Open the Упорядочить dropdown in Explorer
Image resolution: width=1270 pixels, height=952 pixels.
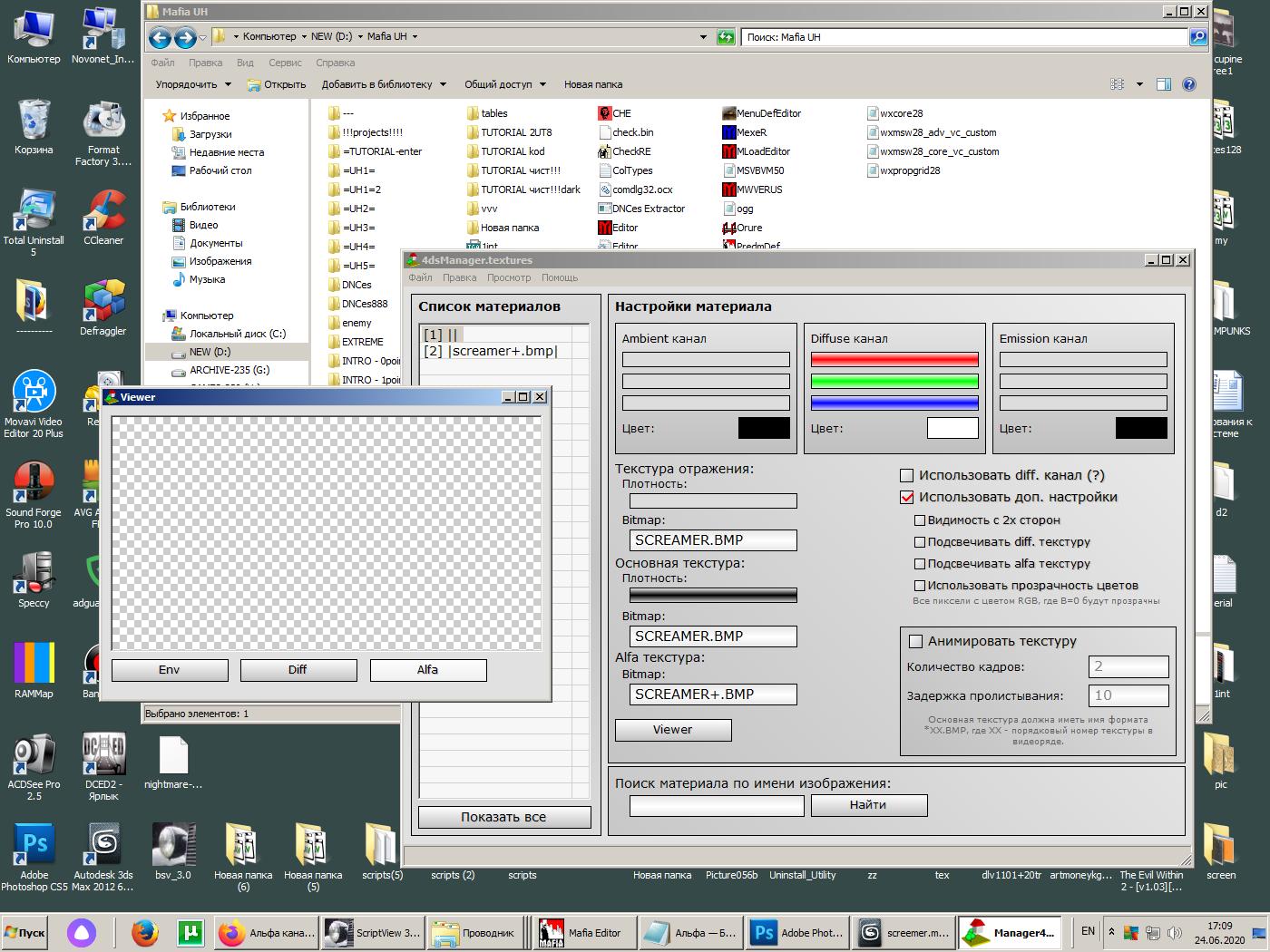coord(193,84)
